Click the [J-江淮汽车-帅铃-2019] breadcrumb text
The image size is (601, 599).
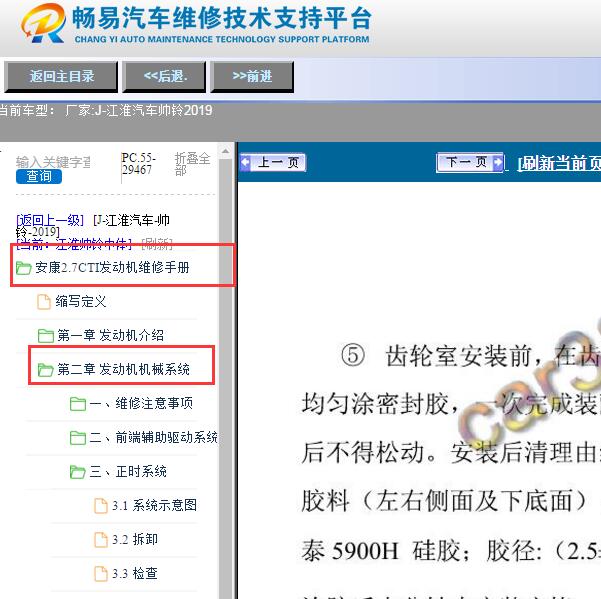coord(93,226)
